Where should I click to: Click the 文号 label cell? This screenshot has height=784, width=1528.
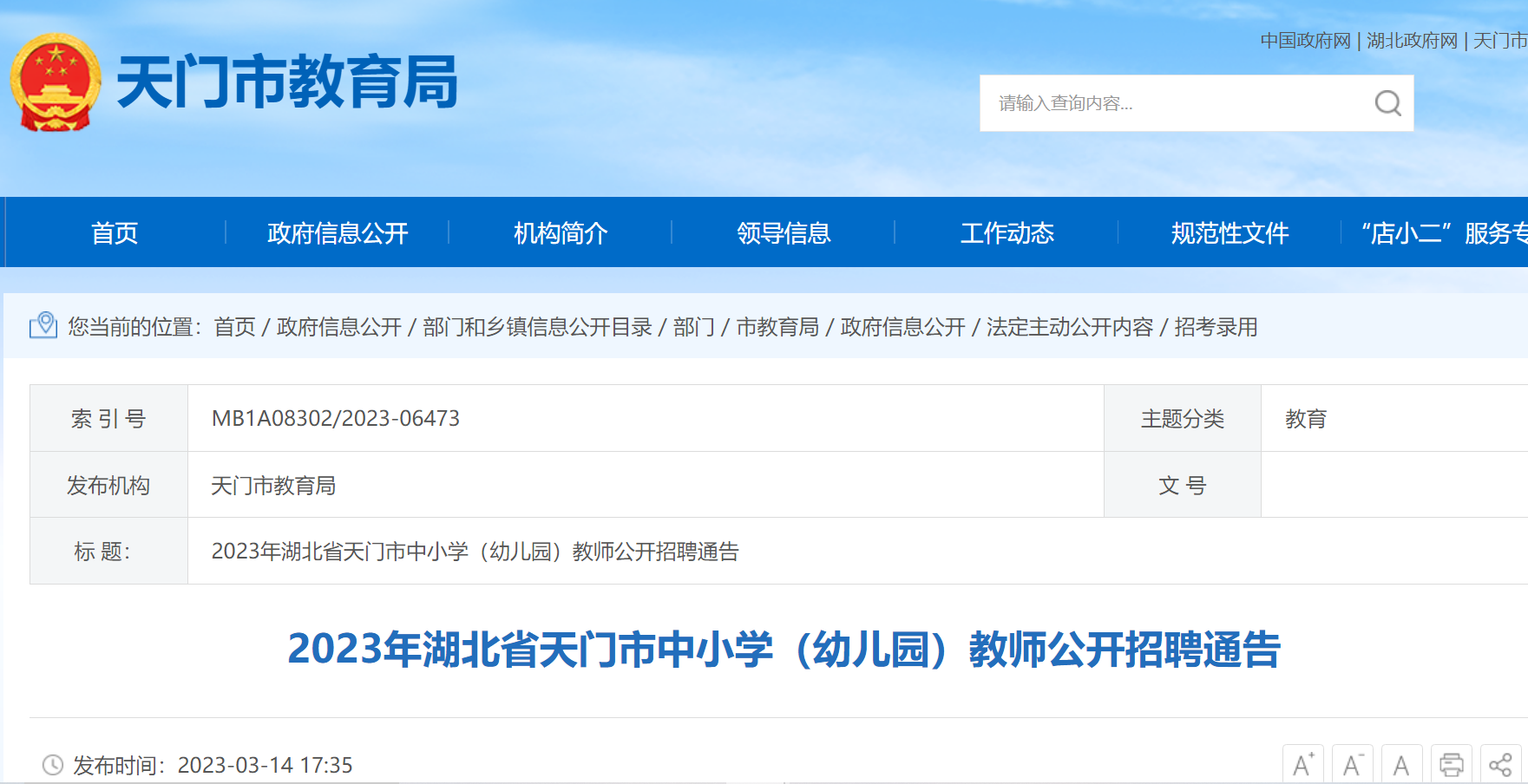tap(1182, 485)
